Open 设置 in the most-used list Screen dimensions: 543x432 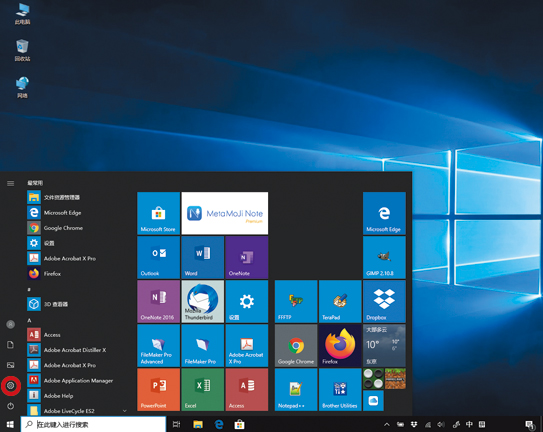(77, 243)
